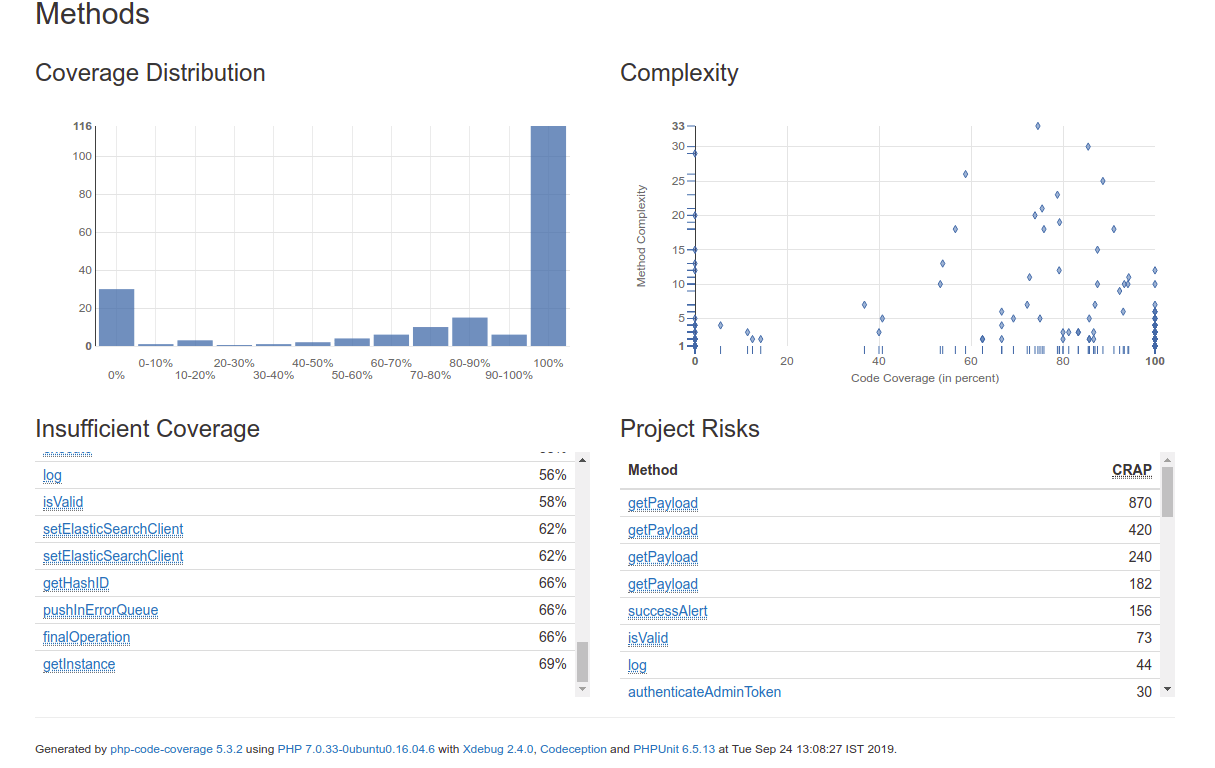The height and width of the screenshot is (768, 1215).
Task: Click the 156 CRAP value for successAlert
Action: click(x=1140, y=611)
